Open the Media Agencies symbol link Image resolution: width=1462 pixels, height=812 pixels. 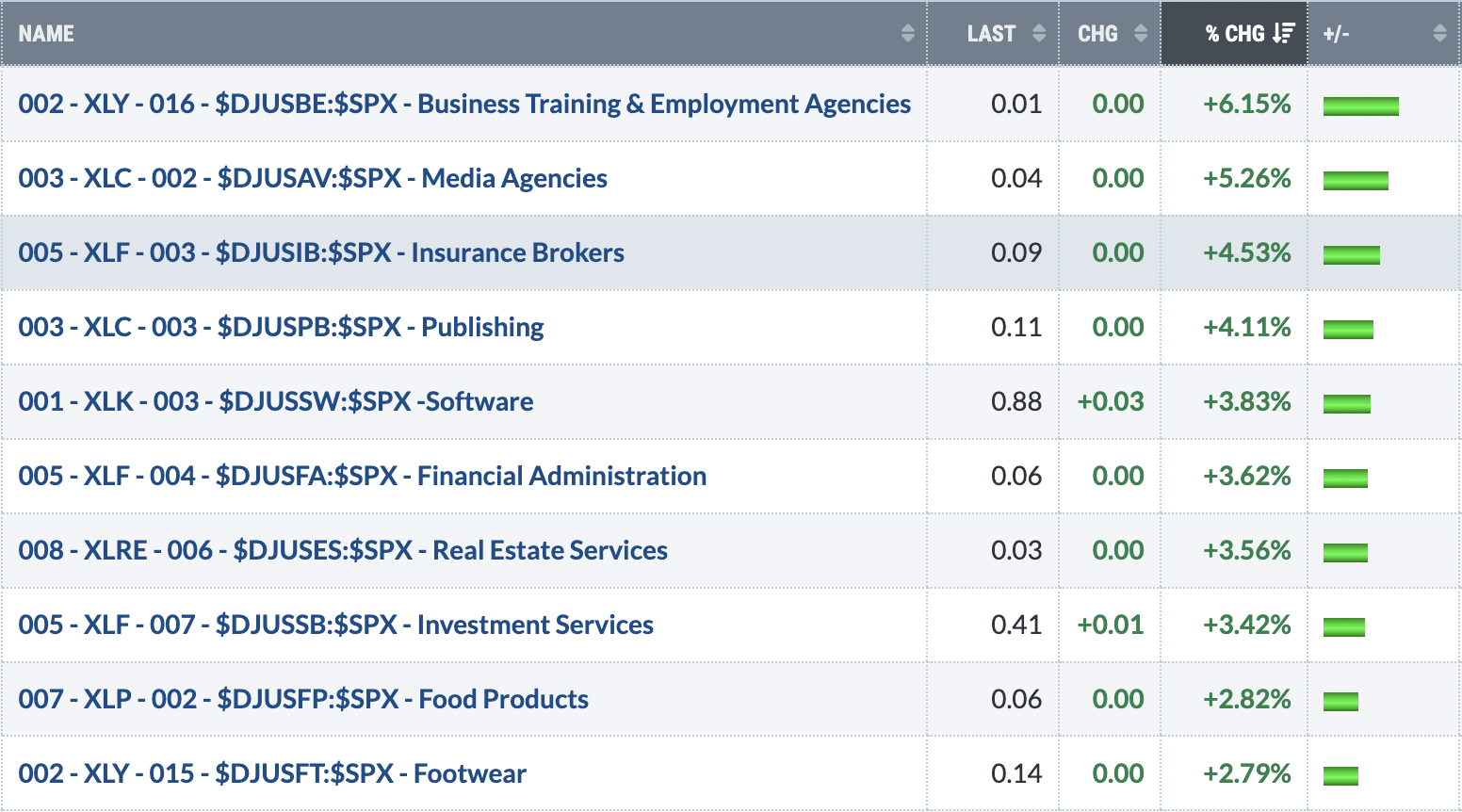click(313, 178)
